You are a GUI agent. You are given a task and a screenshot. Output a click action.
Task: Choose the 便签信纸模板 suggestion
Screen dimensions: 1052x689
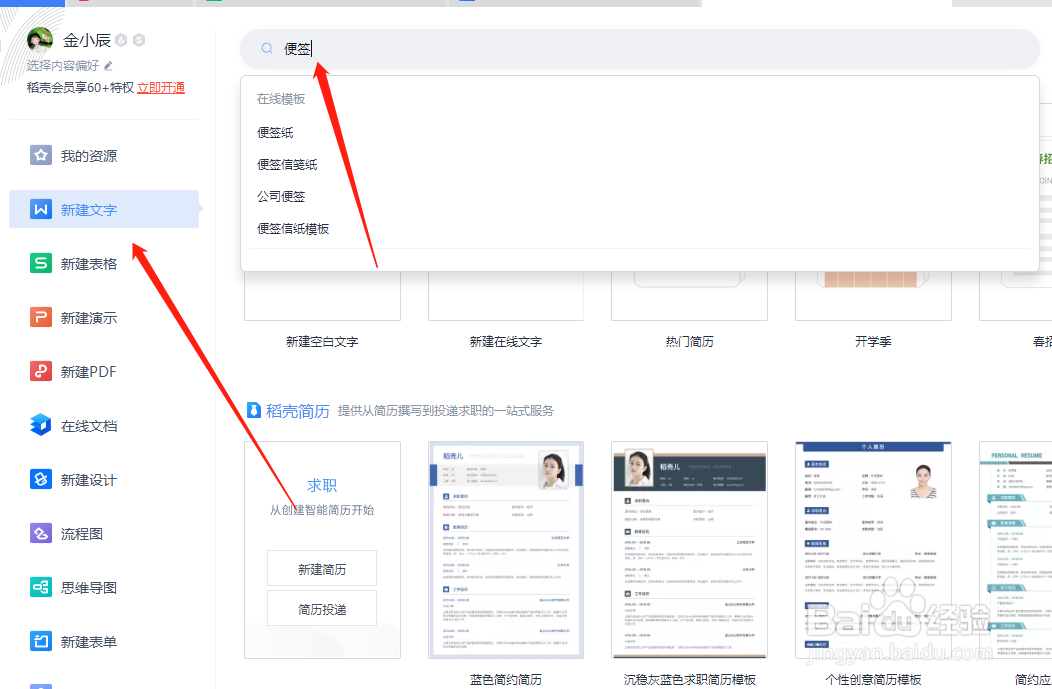coord(293,228)
